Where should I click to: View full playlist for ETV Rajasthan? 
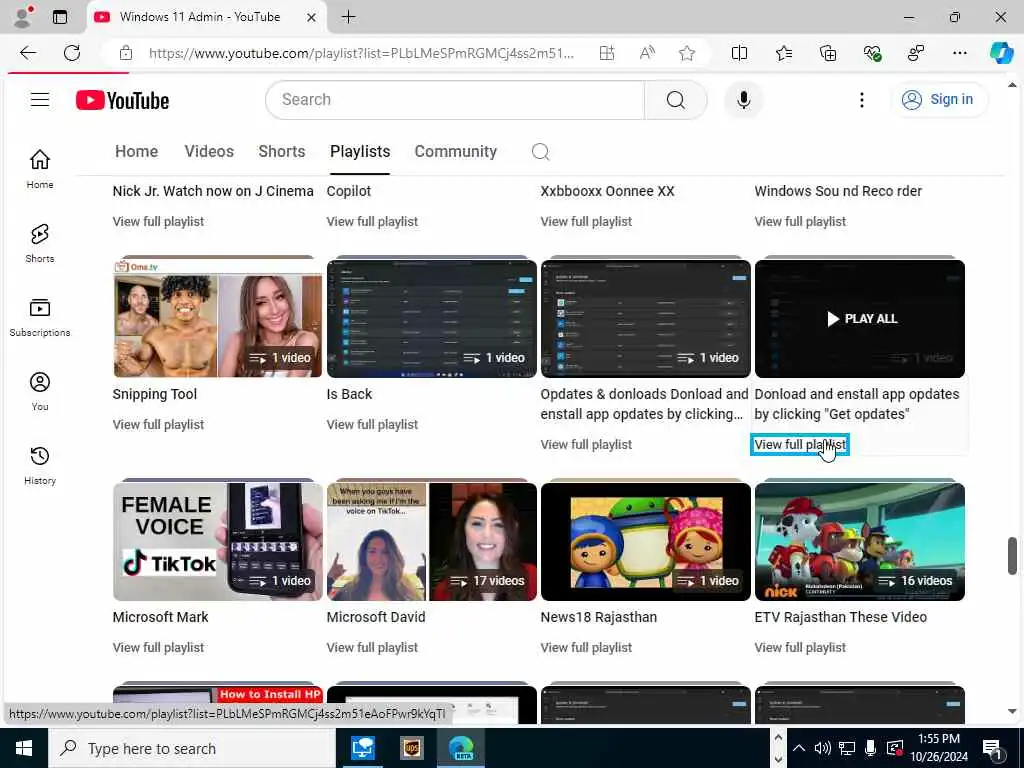pos(800,647)
